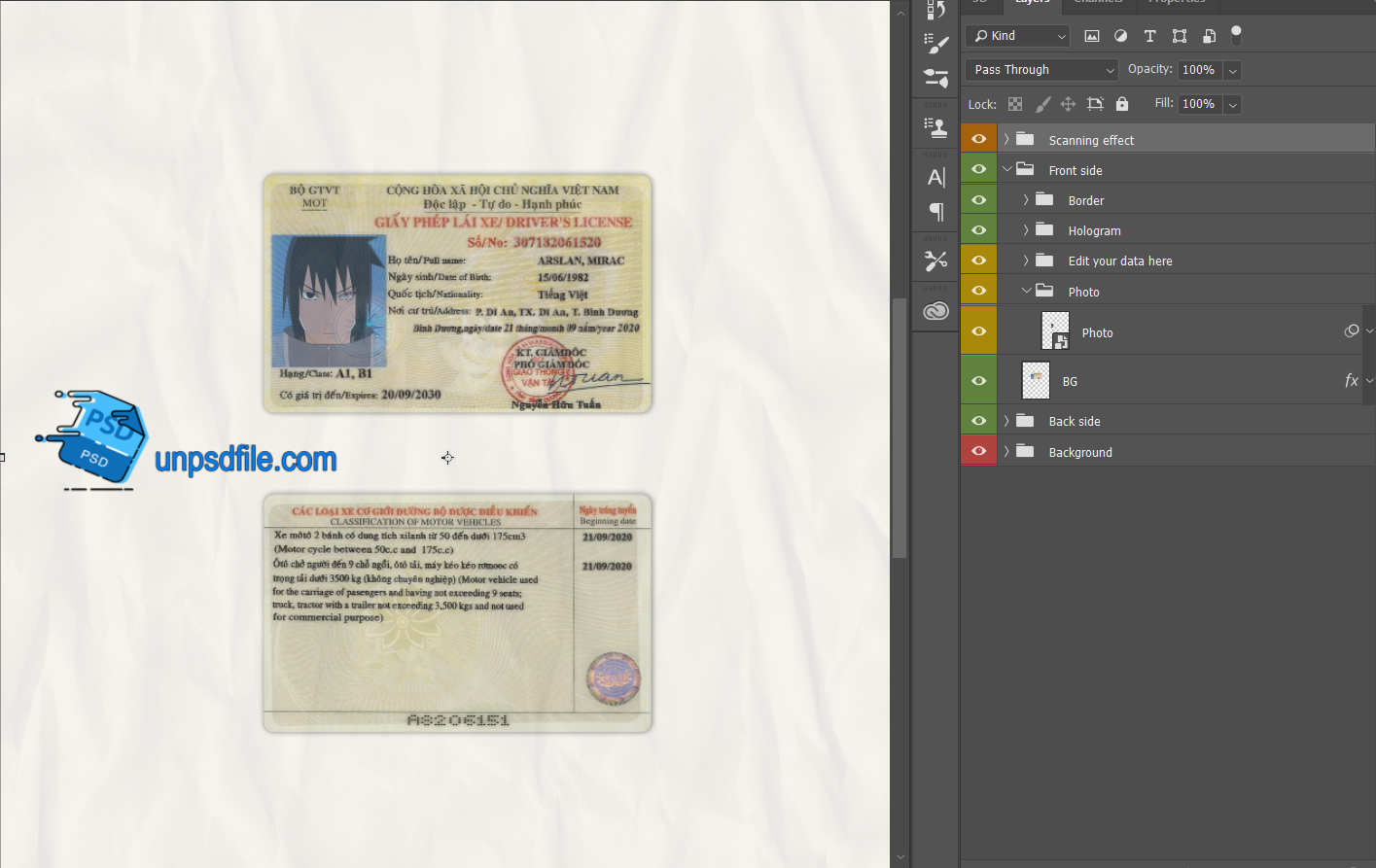Screen dimensions: 1376x868
Task: Open the Pass Through blend mode dropdown
Action: coord(1041,70)
